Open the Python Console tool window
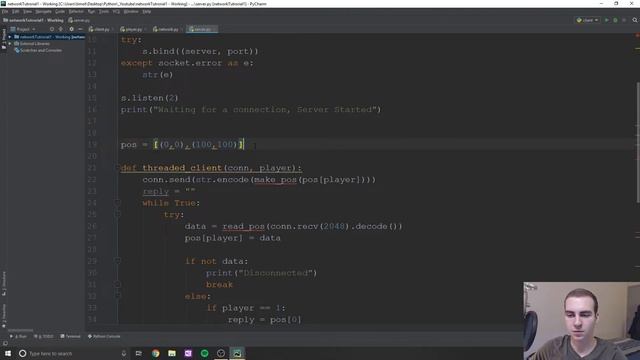 click(x=104, y=336)
